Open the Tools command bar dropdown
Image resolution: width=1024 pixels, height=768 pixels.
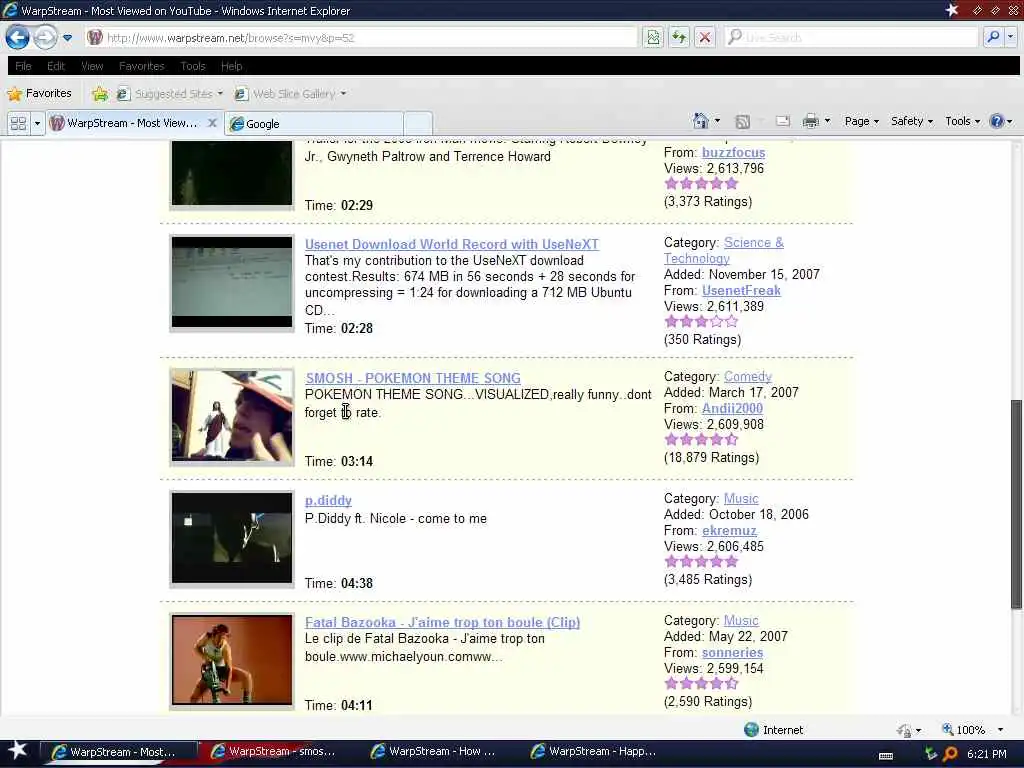coord(963,121)
